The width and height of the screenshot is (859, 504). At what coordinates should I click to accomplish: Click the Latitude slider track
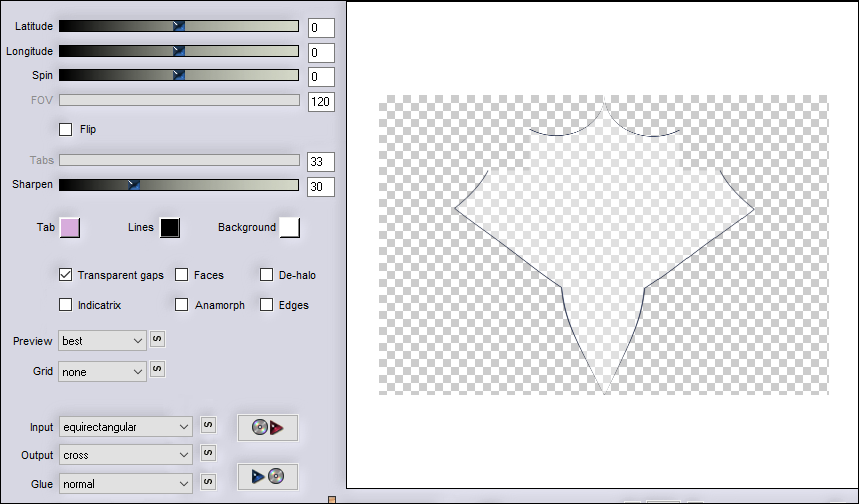click(x=179, y=26)
